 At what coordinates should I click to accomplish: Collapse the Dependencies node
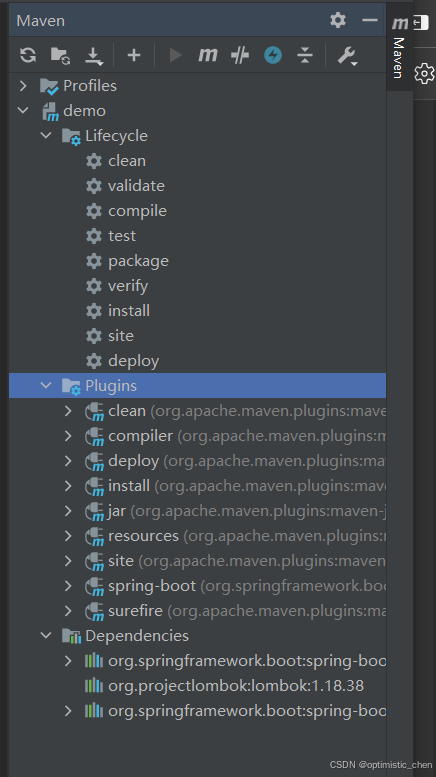tap(46, 635)
